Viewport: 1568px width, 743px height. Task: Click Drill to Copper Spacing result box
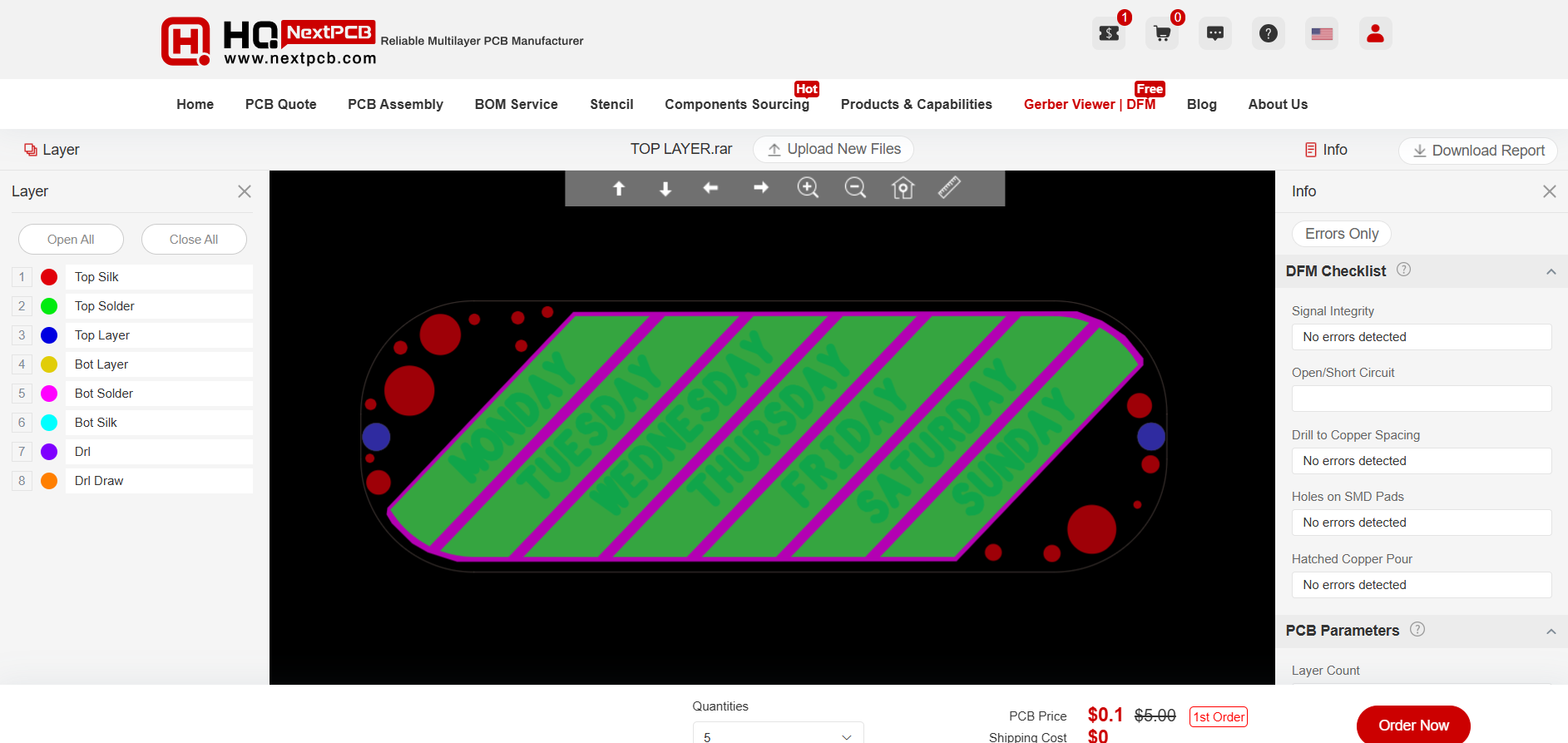(1422, 461)
